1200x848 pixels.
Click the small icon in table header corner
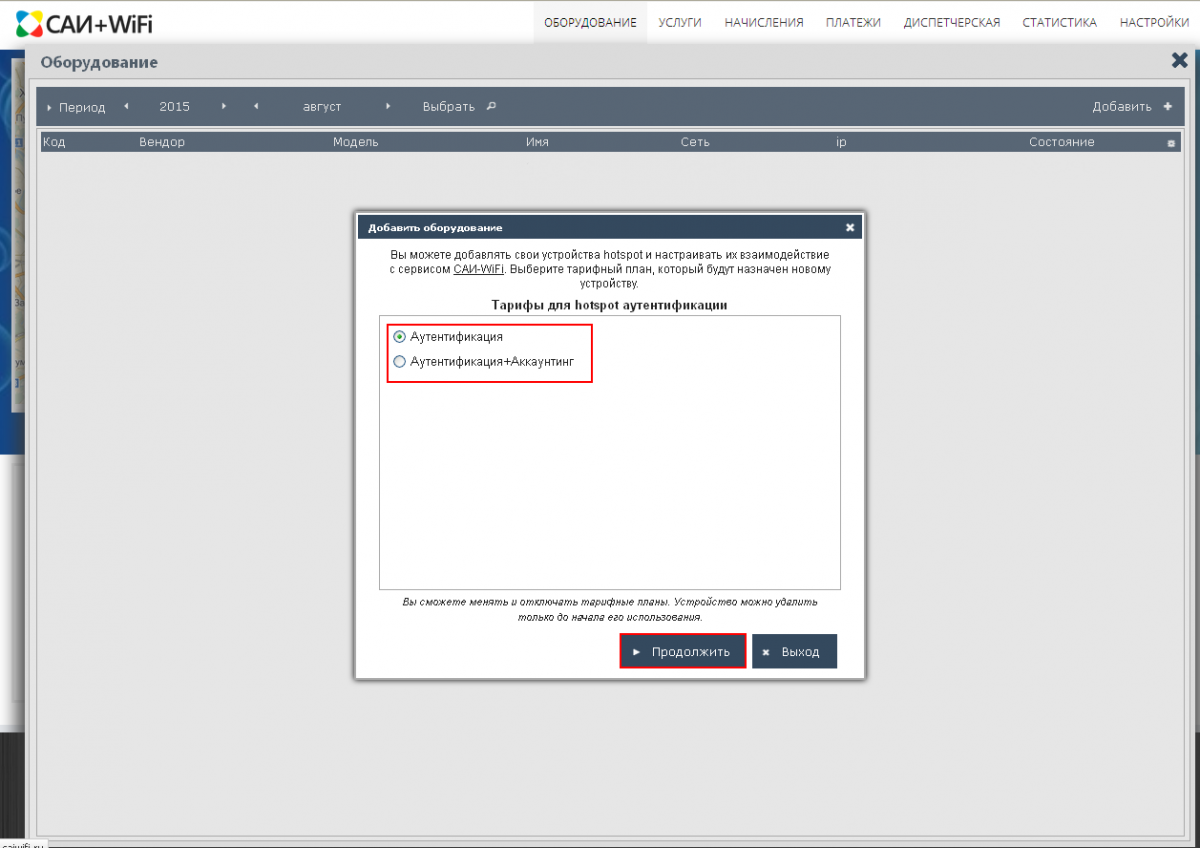point(1171,143)
